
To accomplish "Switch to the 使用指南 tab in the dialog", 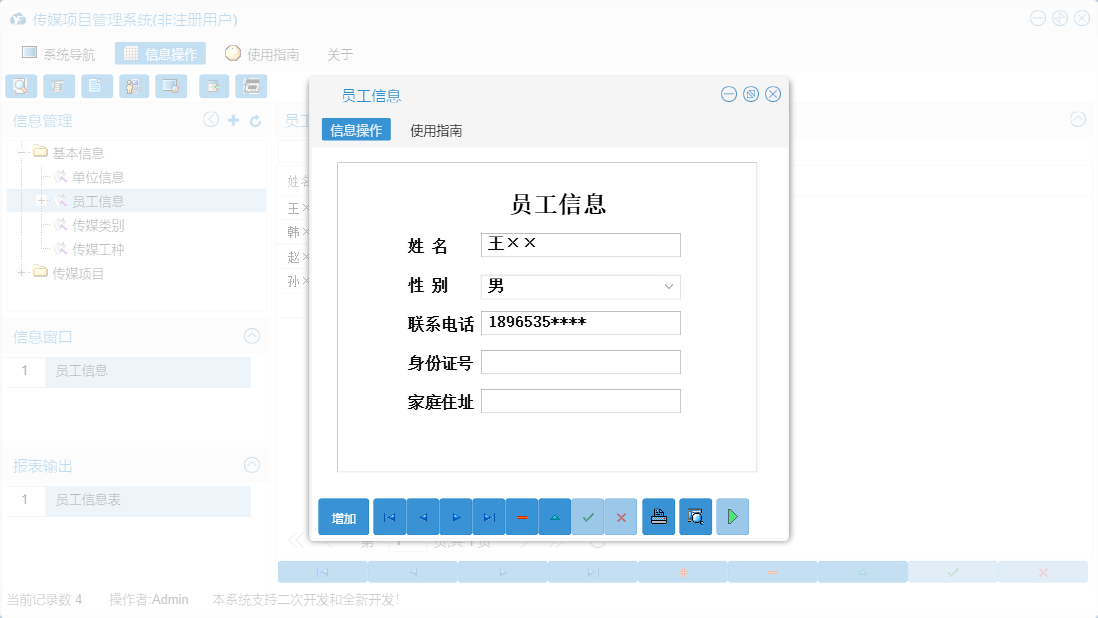I will (434, 130).
